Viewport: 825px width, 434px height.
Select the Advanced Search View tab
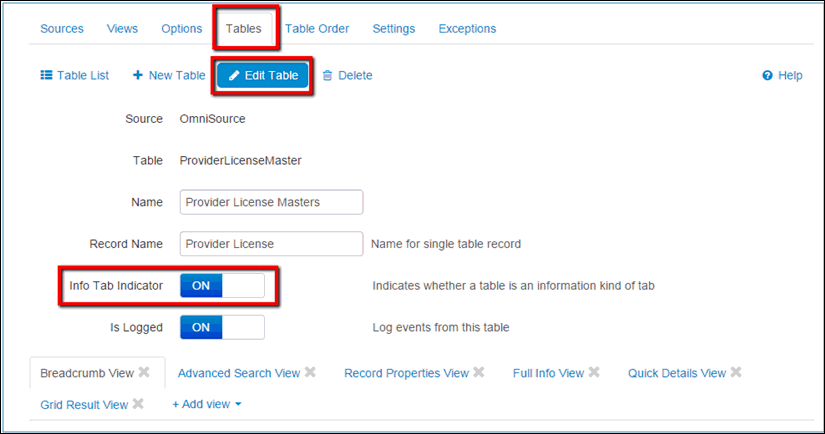238,373
